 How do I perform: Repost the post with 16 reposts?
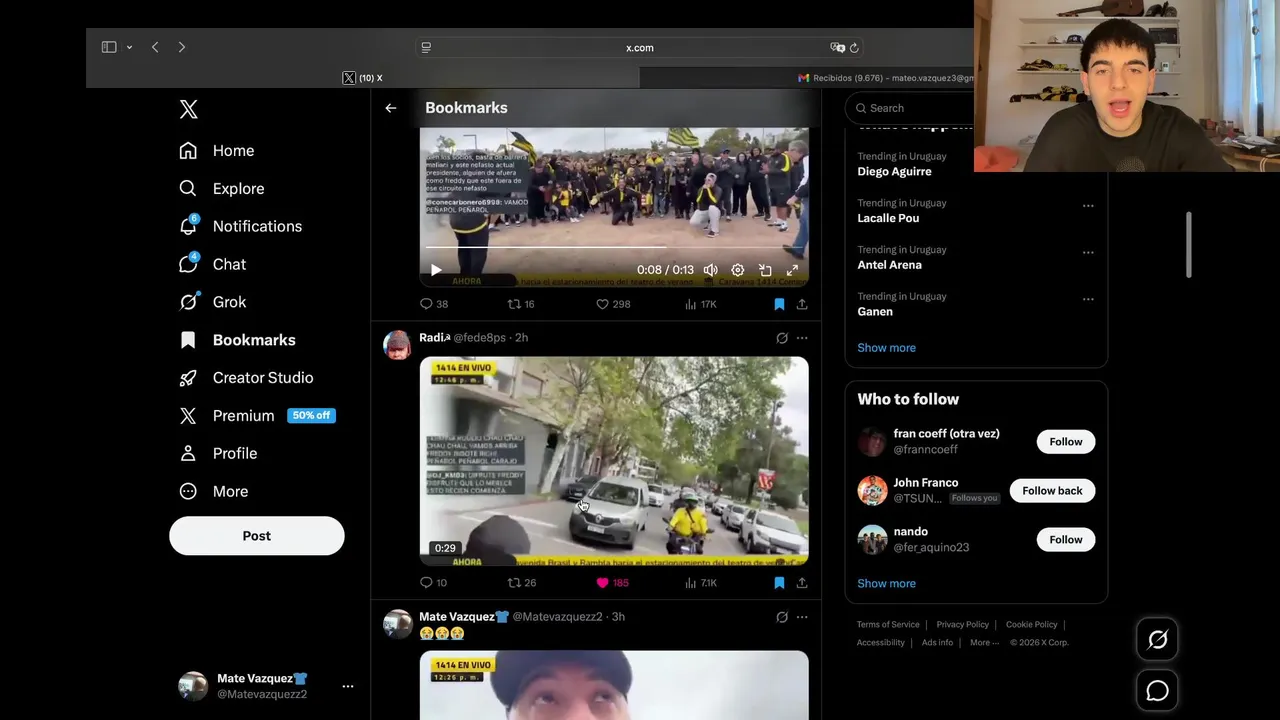pyautogui.click(x=521, y=304)
